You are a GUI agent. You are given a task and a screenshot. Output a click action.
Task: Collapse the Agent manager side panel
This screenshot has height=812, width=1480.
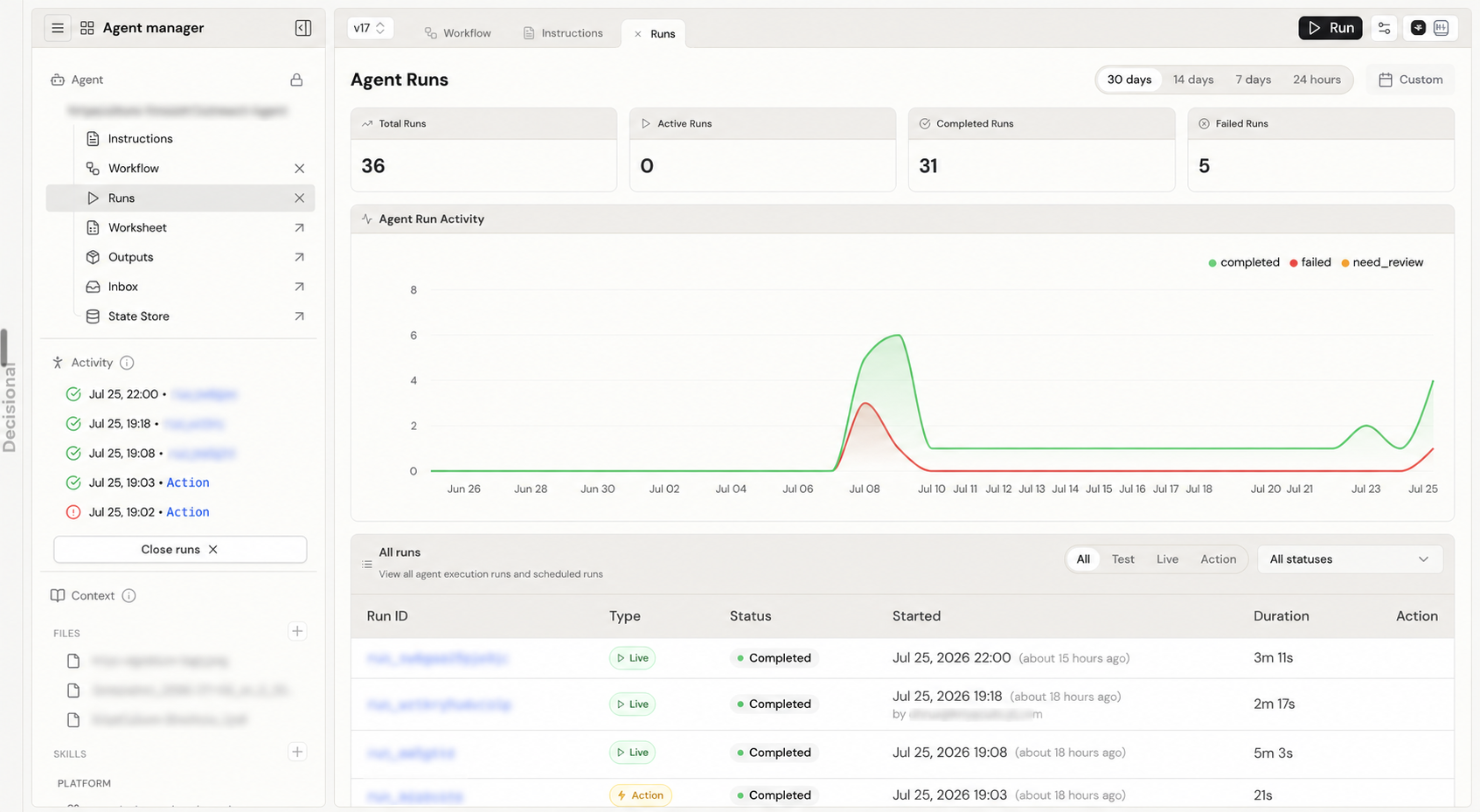coord(303,28)
